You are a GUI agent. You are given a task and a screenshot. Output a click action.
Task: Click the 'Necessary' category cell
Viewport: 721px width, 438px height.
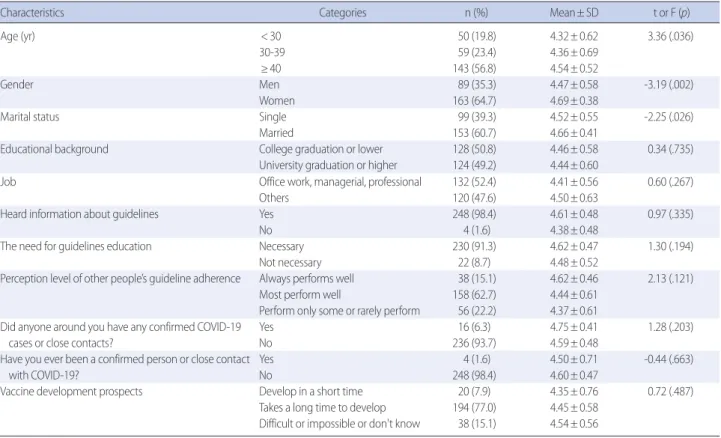281,246
